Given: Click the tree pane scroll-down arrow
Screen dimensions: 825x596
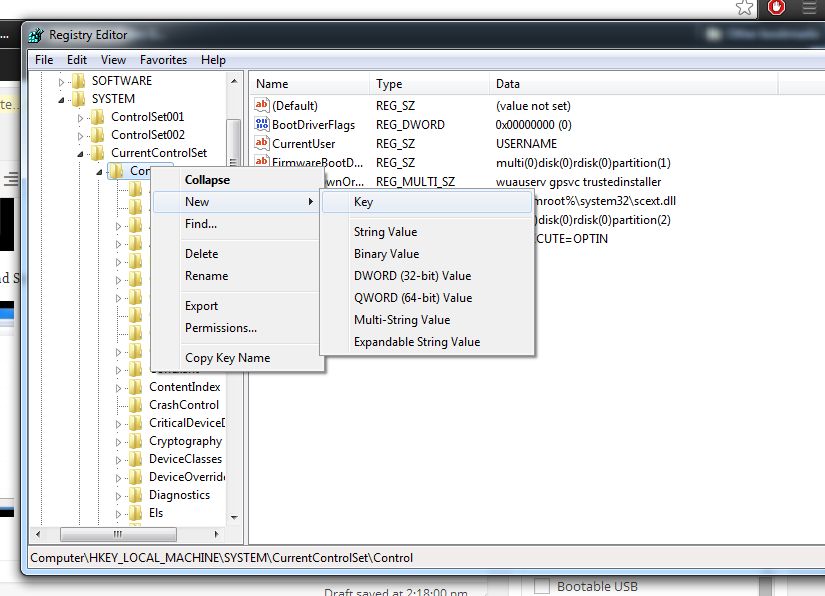Looking at the screenshot, I should tap(234, 518).
